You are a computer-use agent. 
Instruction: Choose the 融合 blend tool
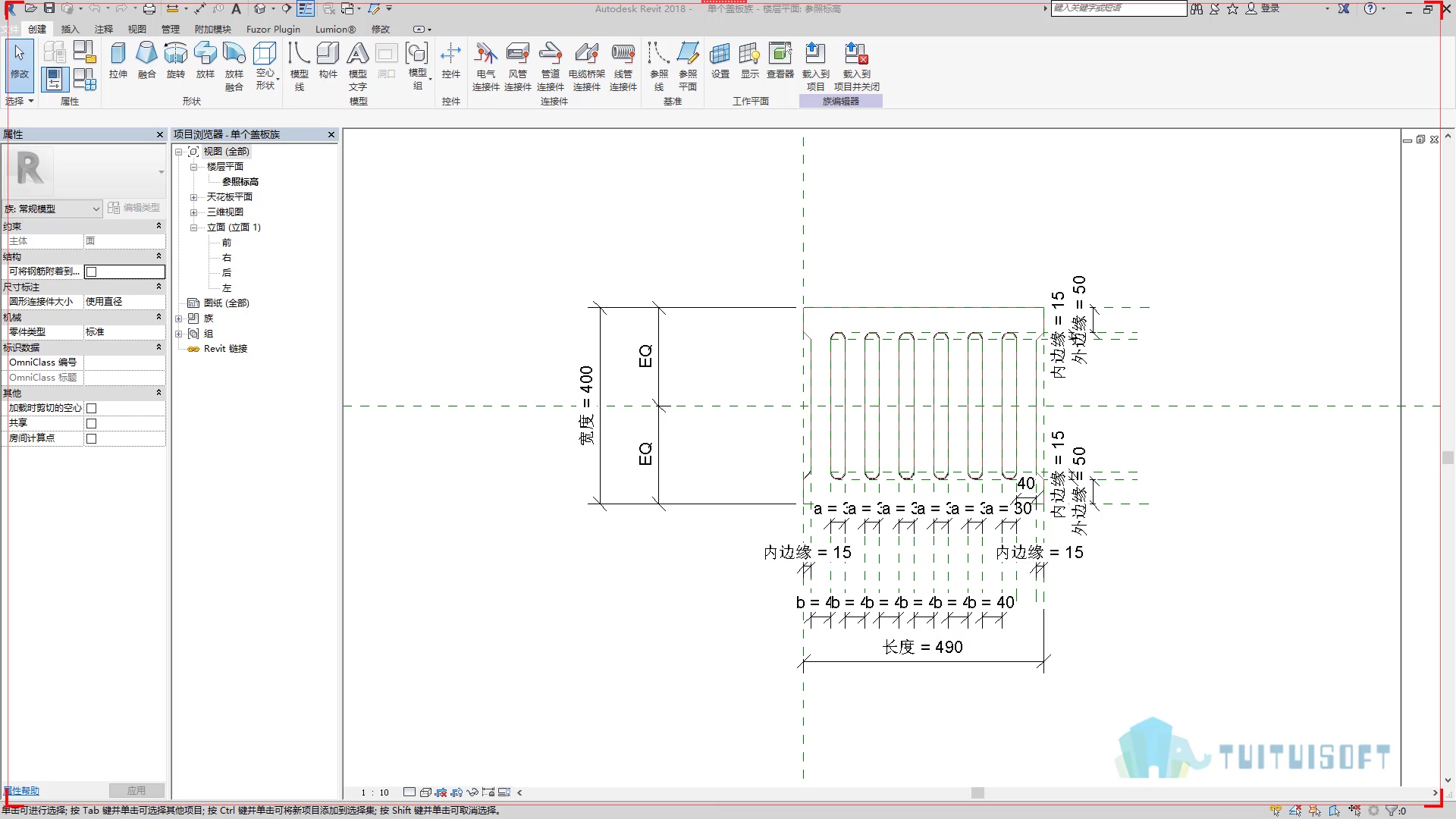pos(146,61)
